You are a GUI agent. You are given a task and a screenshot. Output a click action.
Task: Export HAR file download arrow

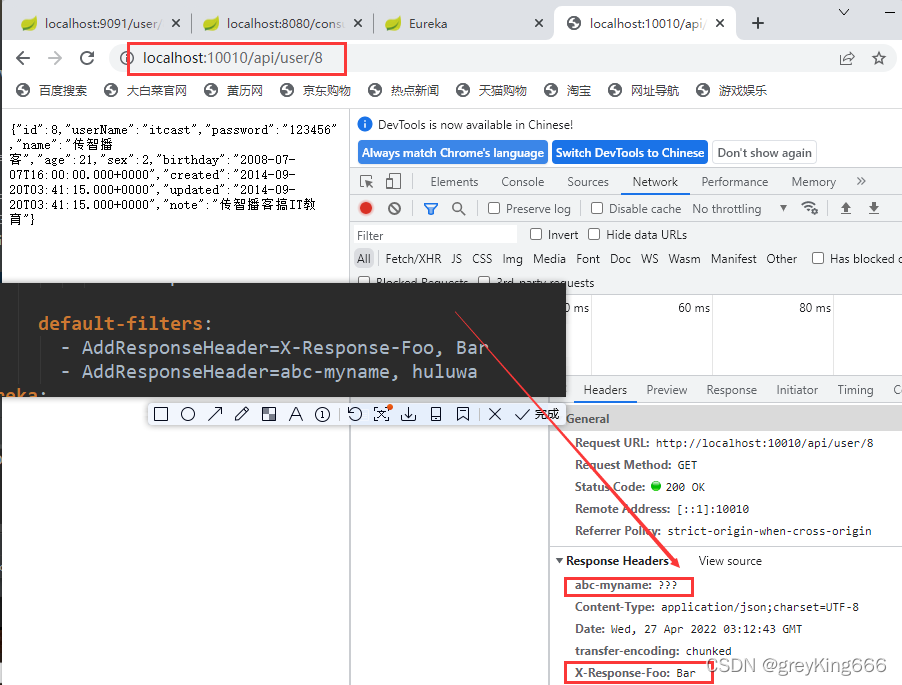pyautogui.click(x=874, y=208)
